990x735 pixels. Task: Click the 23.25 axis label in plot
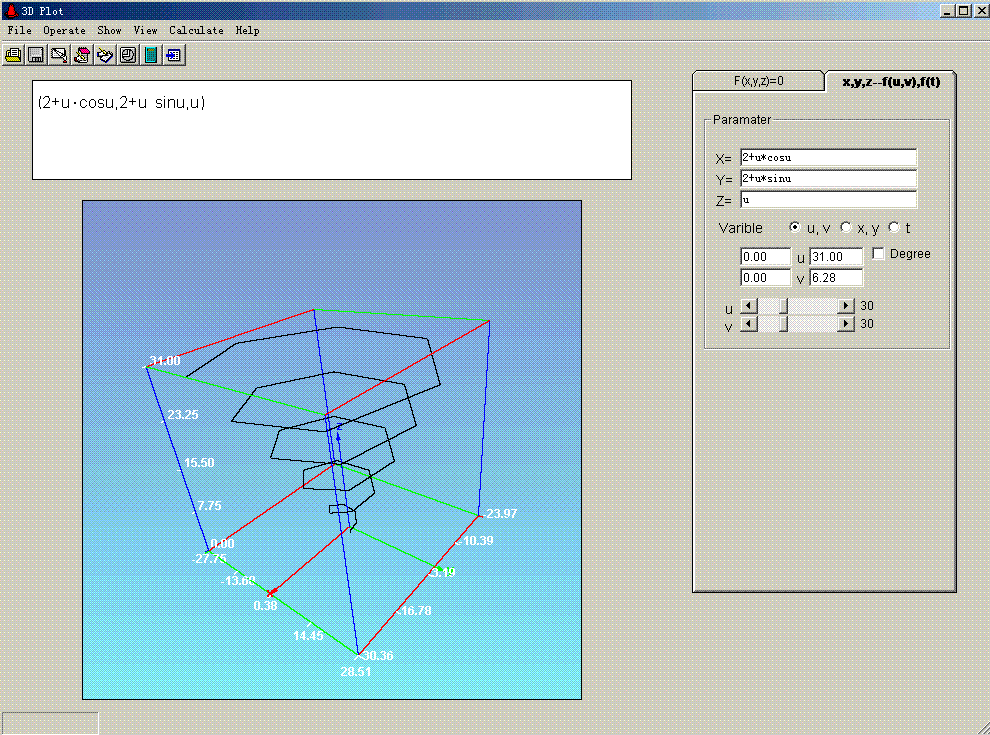tap(182, 415)
